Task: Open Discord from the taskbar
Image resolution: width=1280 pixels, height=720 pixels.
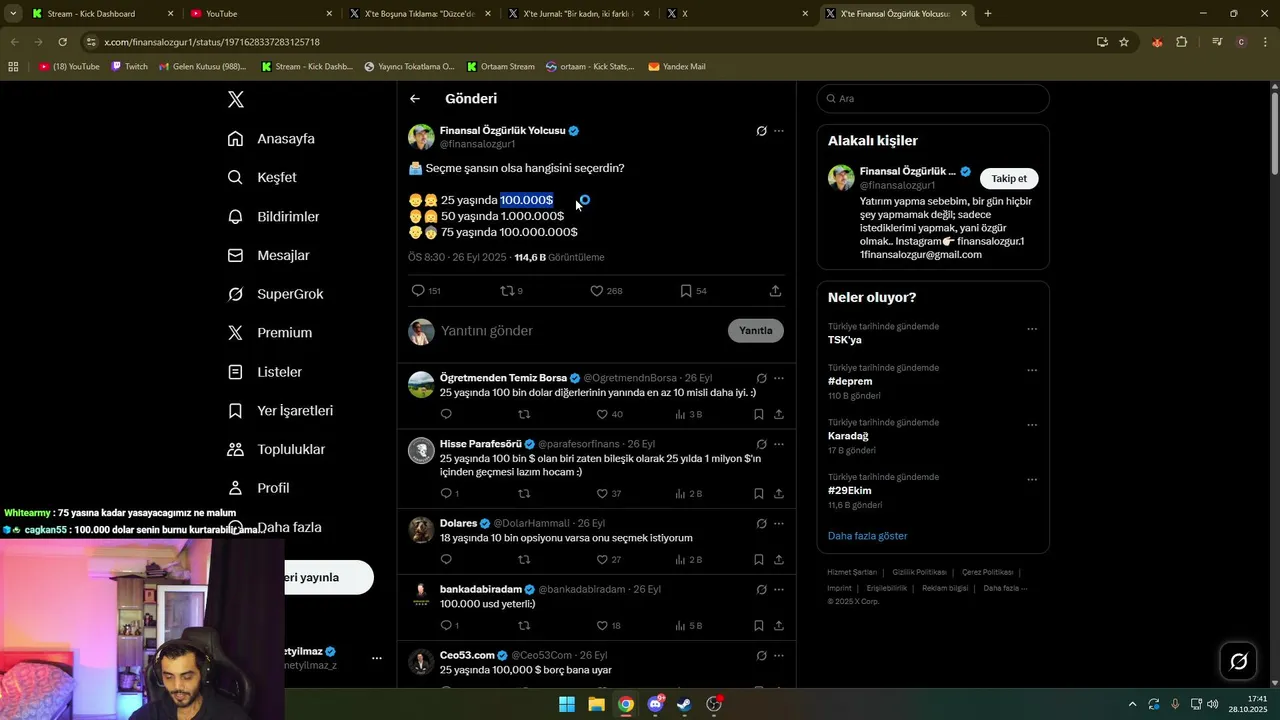Action: (x=655, y=704)
